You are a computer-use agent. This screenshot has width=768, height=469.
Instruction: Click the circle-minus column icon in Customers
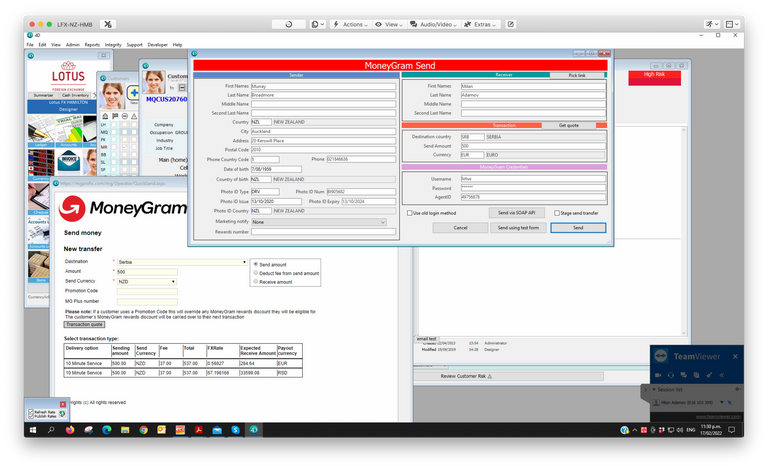pos(124,116)
